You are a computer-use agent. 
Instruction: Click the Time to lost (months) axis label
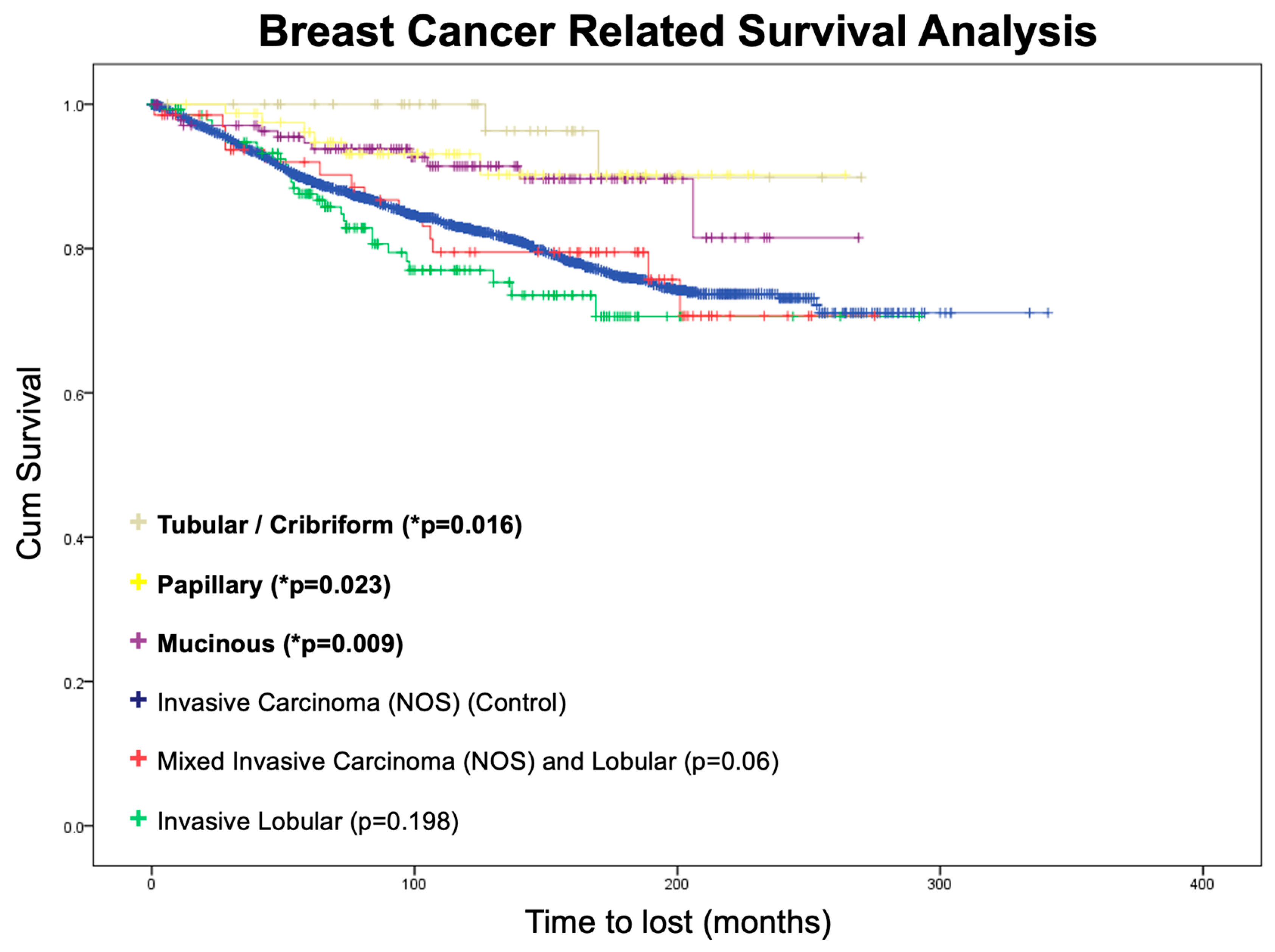[677, 922]
